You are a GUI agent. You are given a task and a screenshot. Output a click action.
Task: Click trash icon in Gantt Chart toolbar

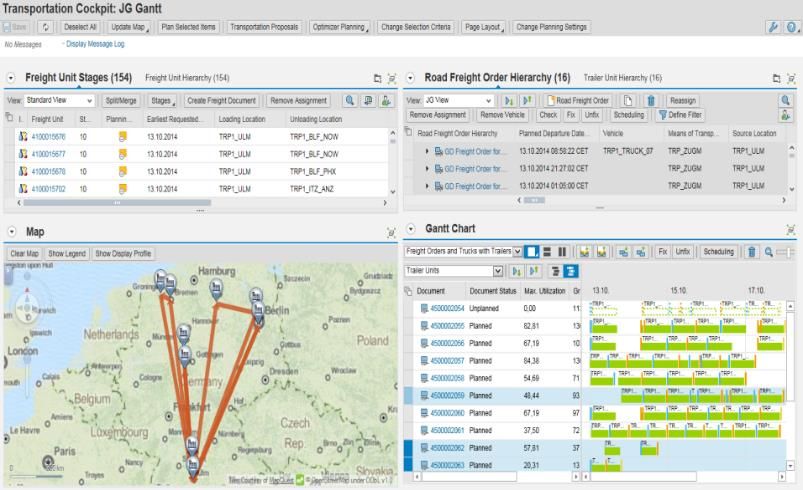(x=751, y=251)
